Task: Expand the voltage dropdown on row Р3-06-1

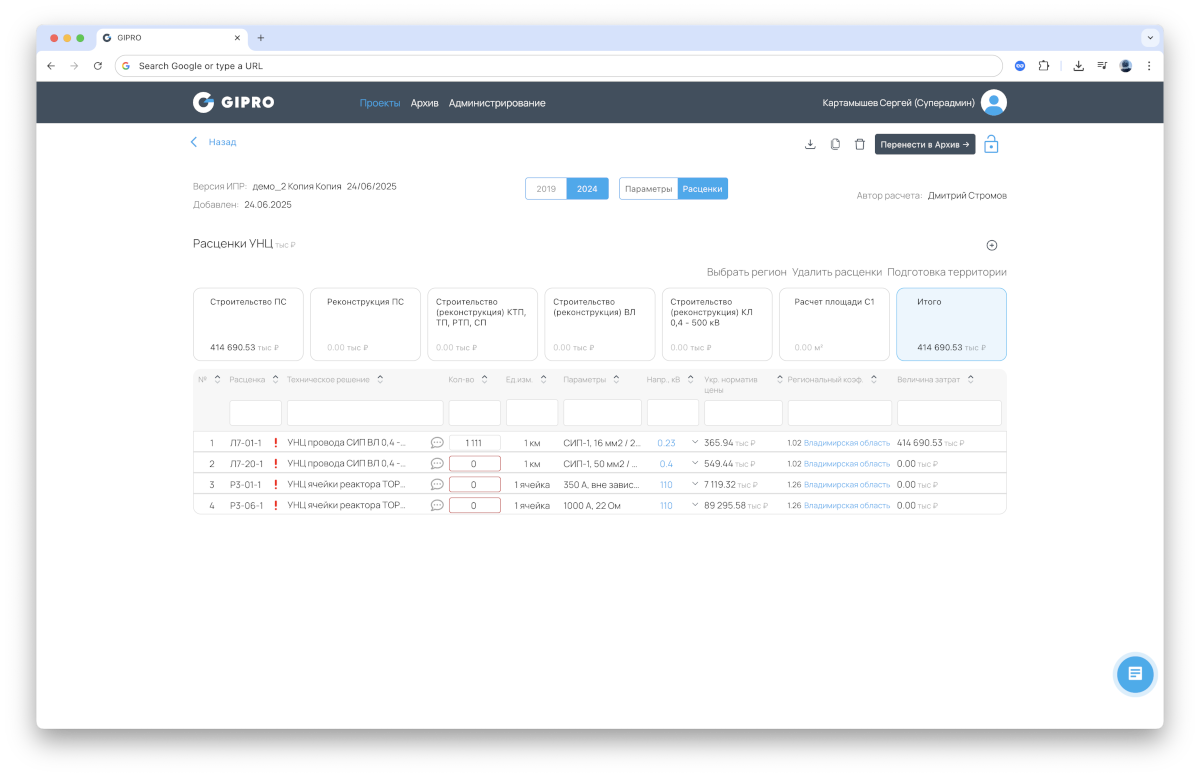Action: (695, 505)
